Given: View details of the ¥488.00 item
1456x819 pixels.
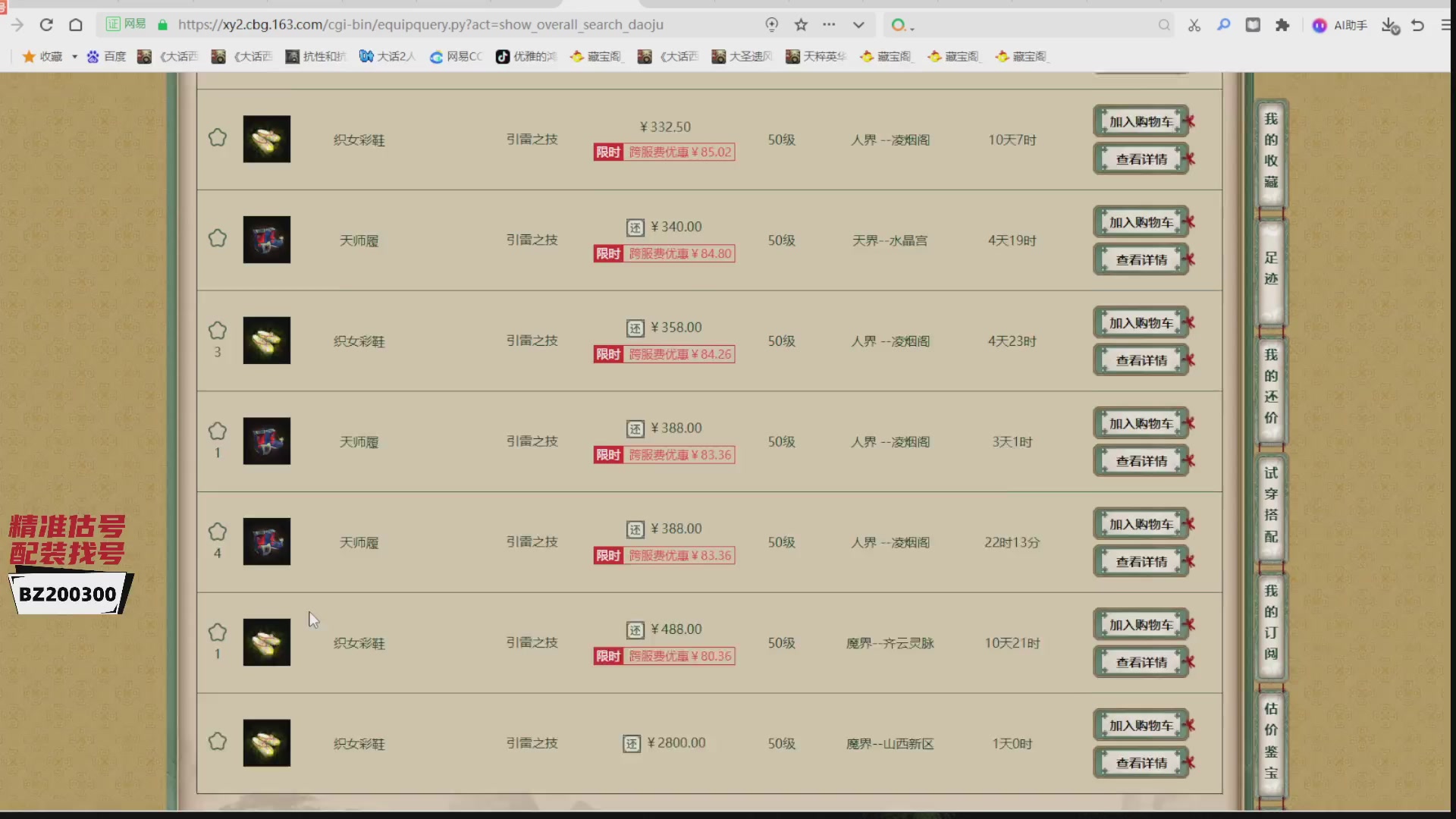Looking at the screenshot, I should coord(1141,663).
